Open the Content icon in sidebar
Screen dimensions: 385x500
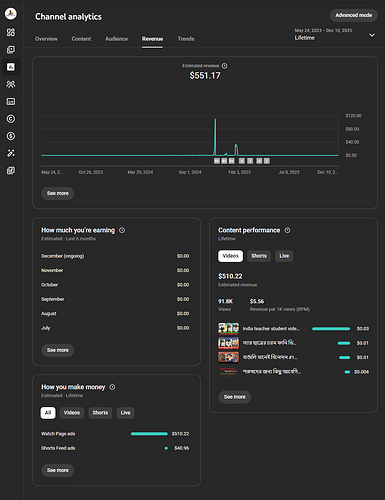[x=11, y=50]
